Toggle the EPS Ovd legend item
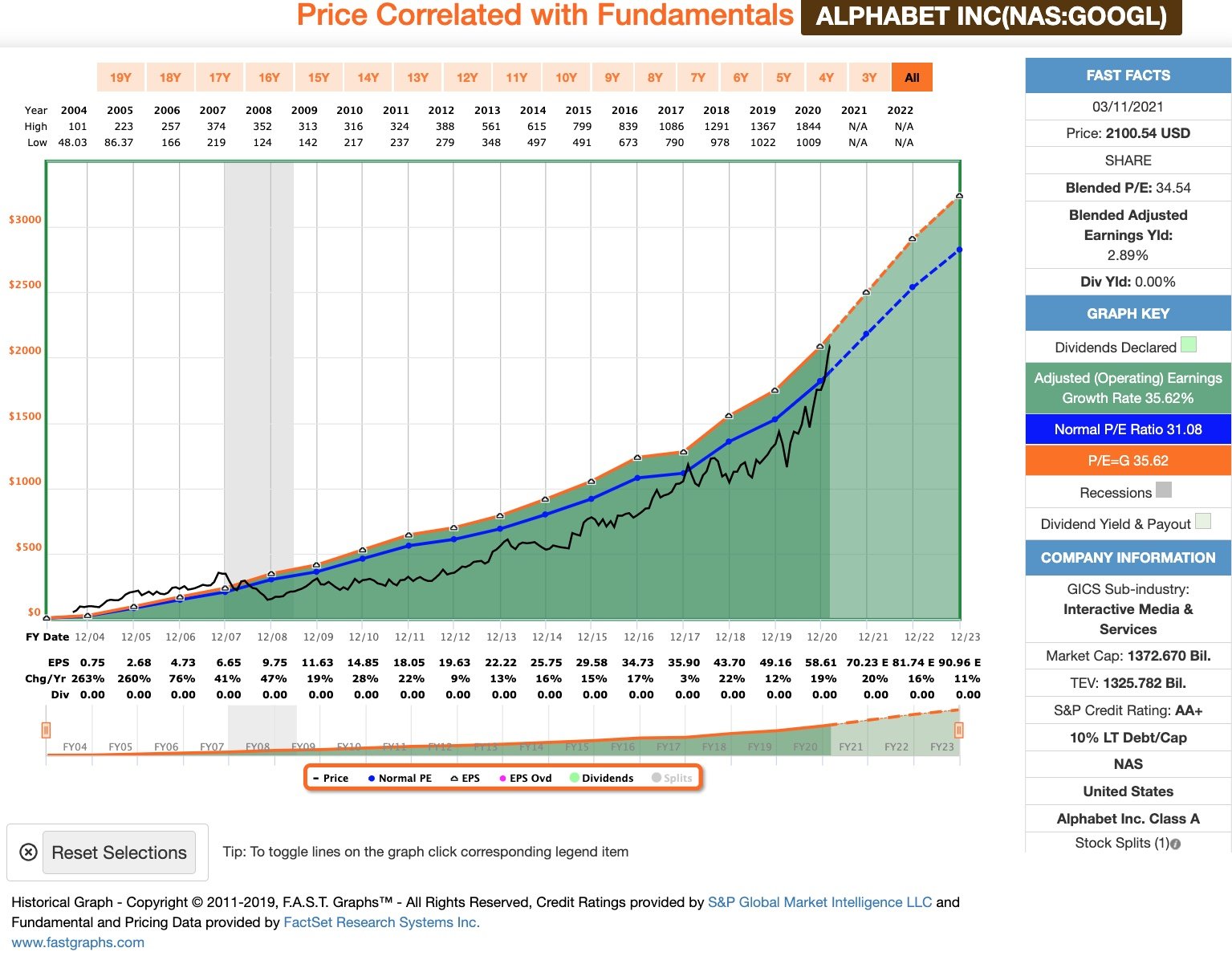1232x956 pixels. click(x=526, y=778)
